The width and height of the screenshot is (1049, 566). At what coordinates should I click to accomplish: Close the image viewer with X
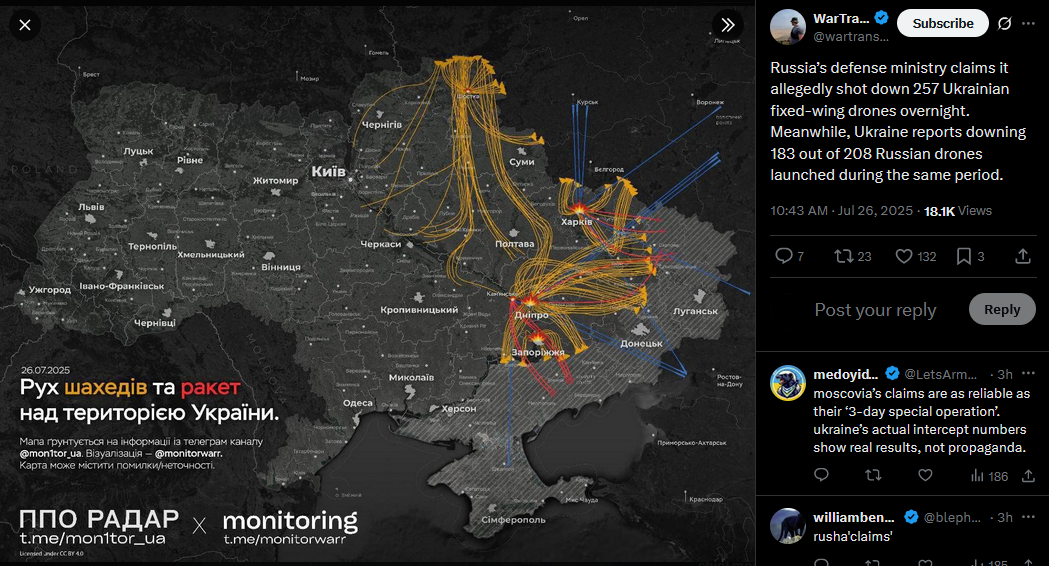pyautogui.click(x=25, y=25)
